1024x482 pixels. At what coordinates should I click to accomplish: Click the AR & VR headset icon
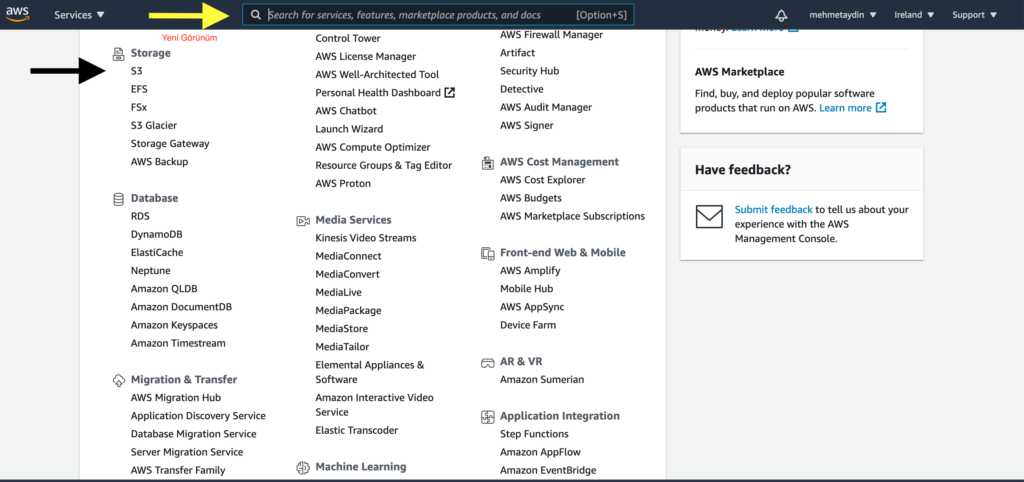coord(487,362)
